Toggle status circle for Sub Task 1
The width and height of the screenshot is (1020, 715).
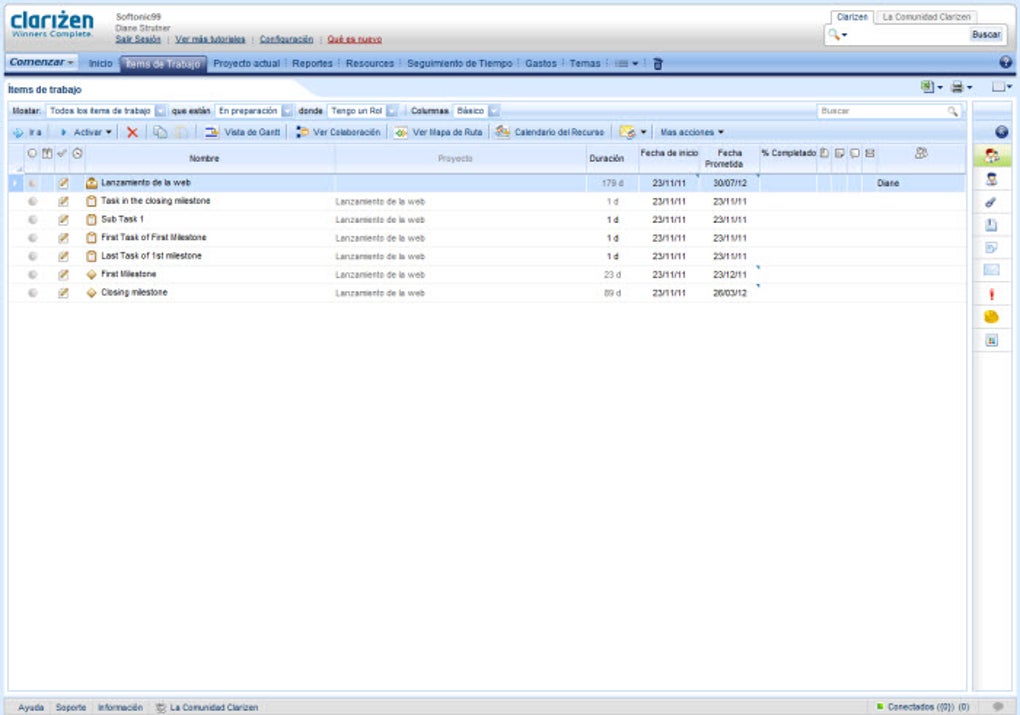(33, 220)
